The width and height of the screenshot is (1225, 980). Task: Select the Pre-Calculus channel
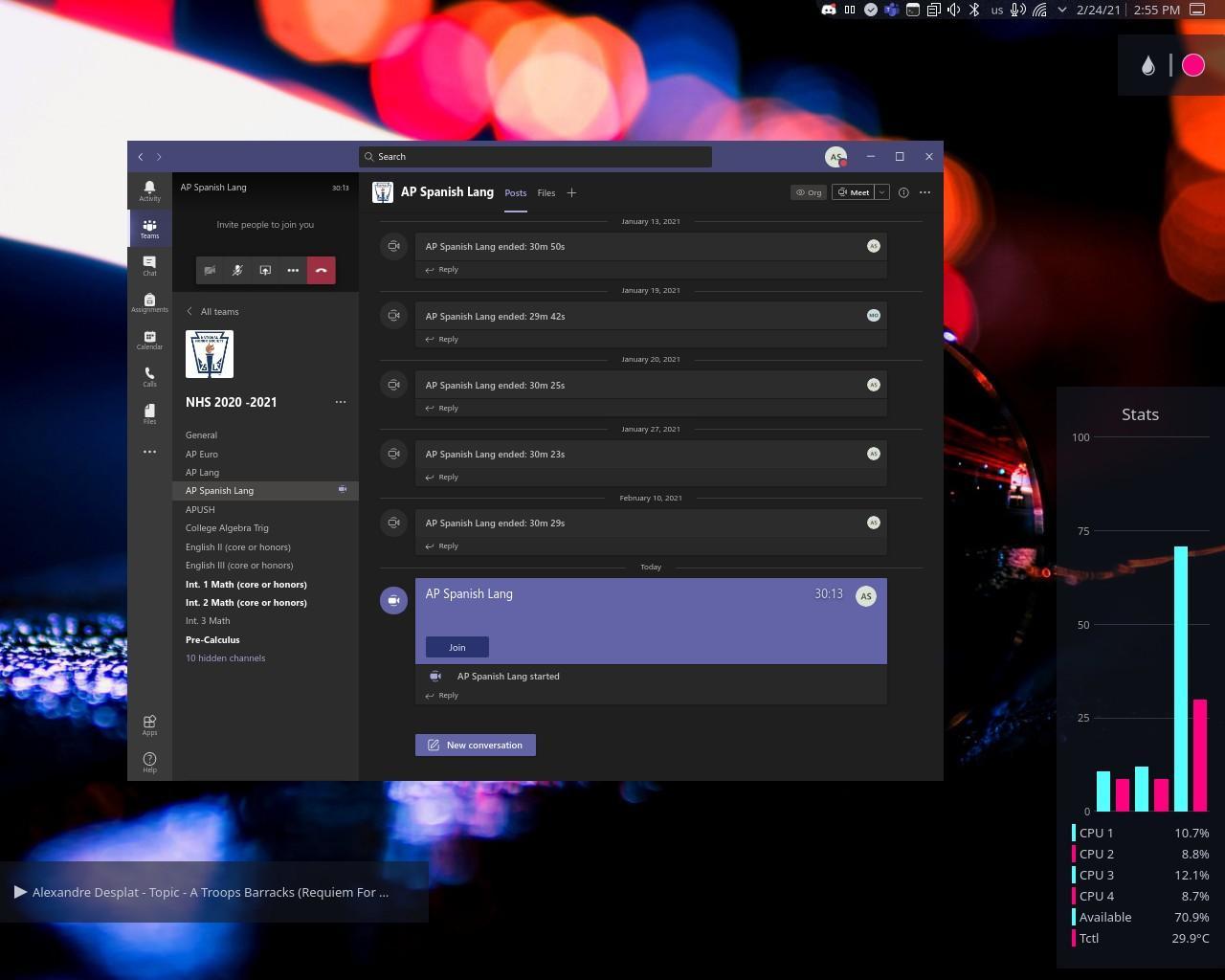[265, 639]
